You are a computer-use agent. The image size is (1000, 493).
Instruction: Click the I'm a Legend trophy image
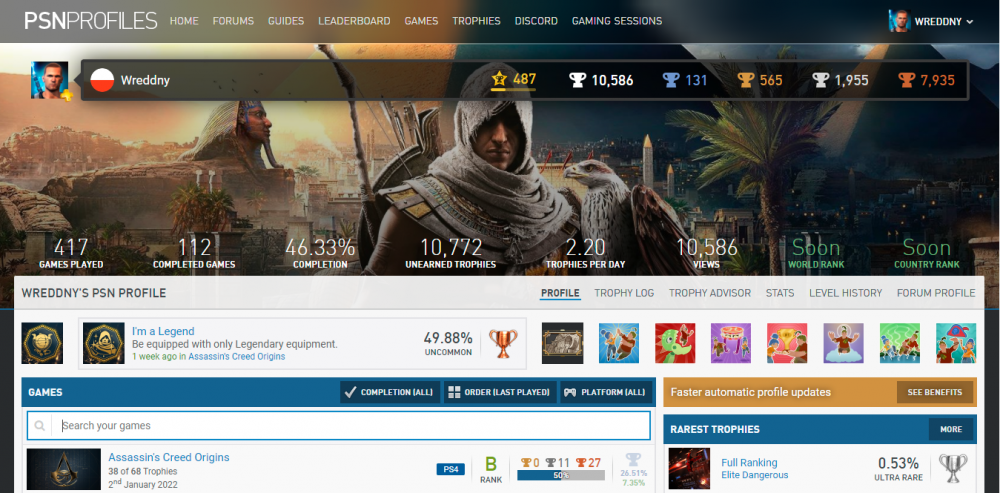tap(104, 343)
